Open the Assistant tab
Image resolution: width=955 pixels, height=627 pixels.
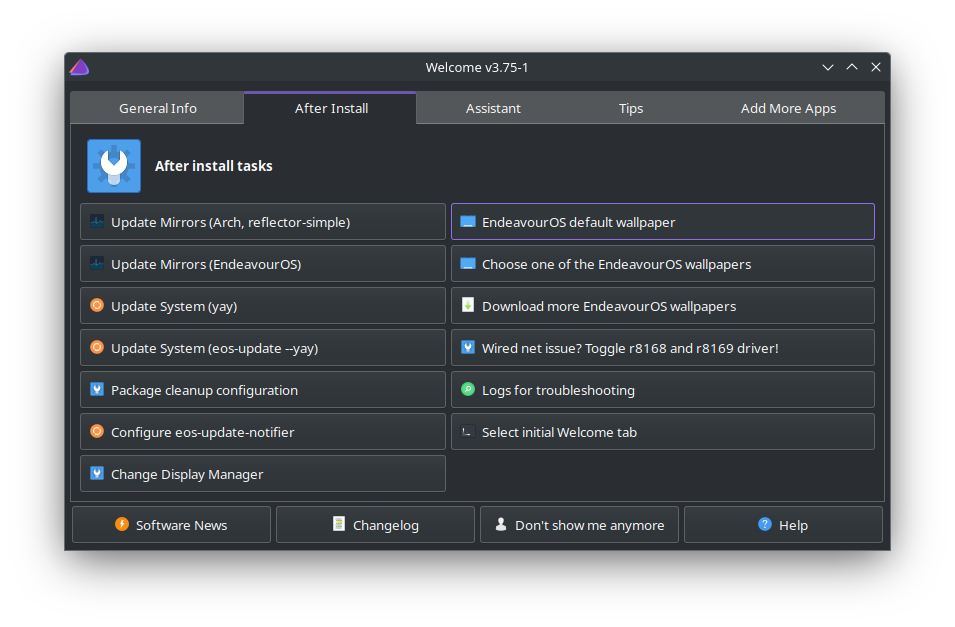[x=493, y=108]
